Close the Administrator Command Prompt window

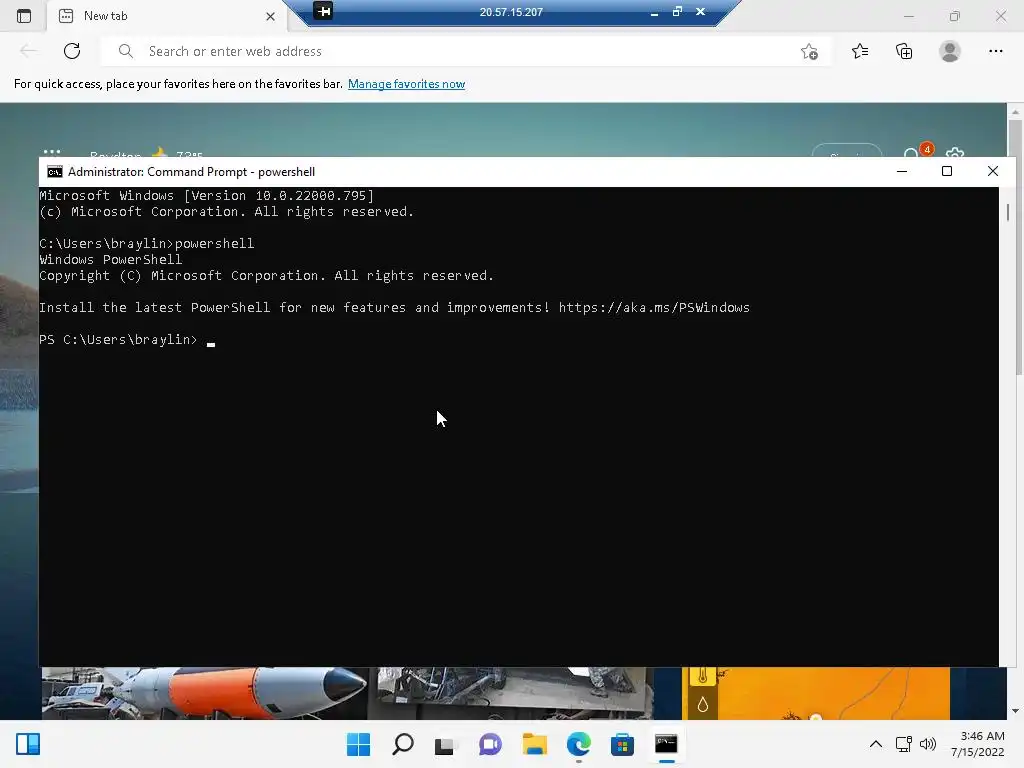(x=993, y=171)
